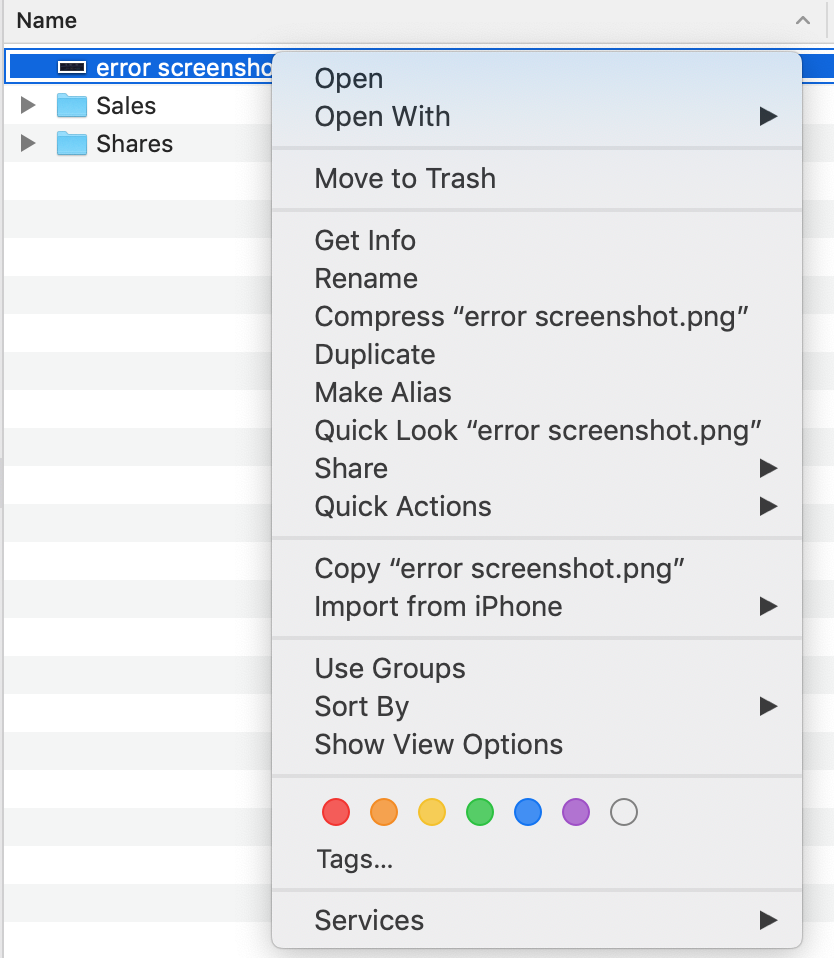The width and height of the screenshot is (834, 958).
Task: Choose Get Info
Action: tap(536, 240)
